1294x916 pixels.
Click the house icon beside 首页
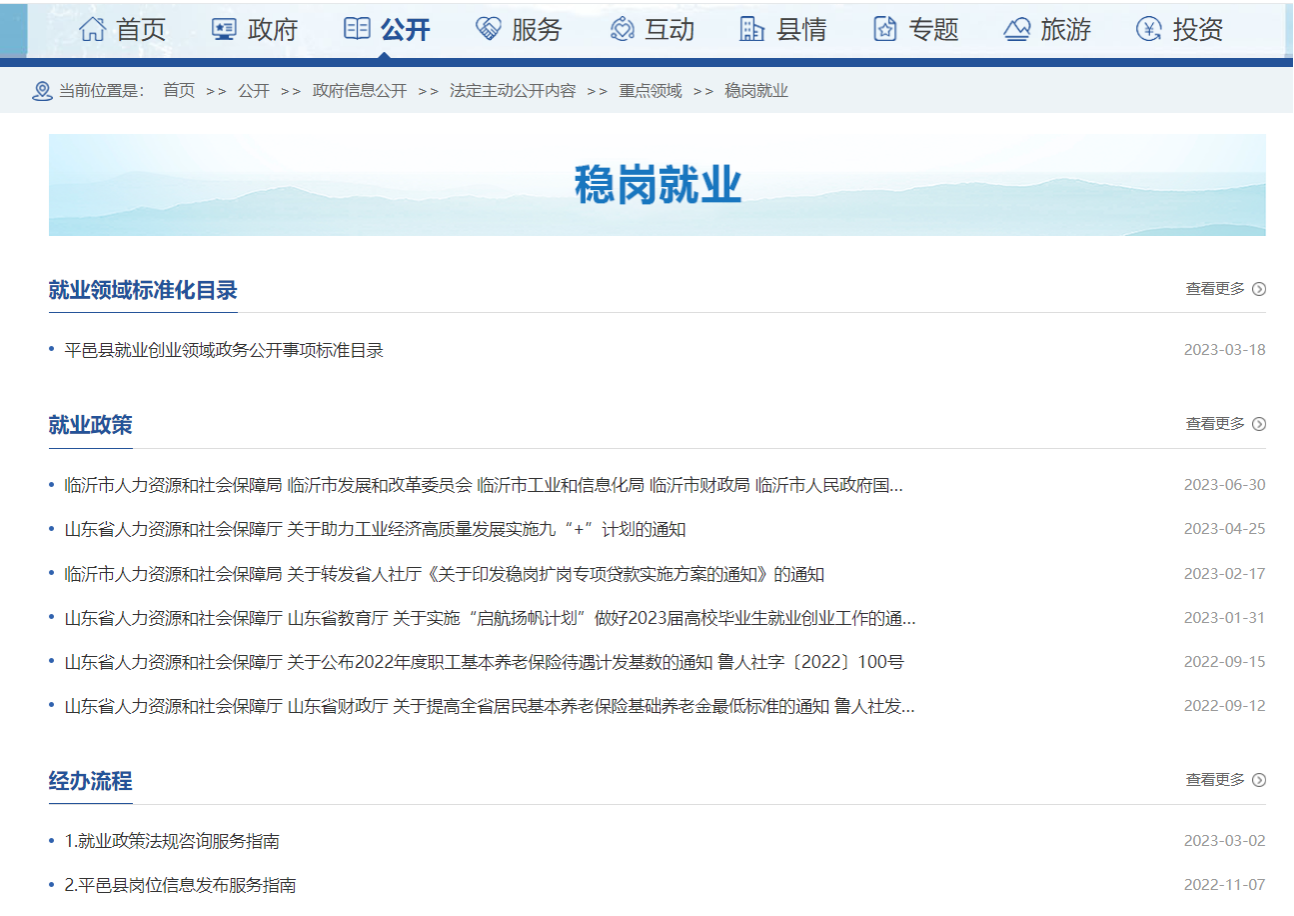click(x=92, y=30)
